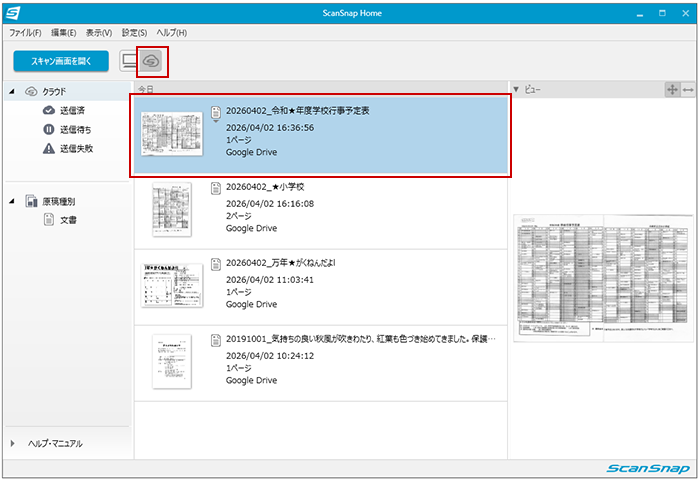
Task: Open dropdown arrow under 令和★年度学校行事予定表 document icon
Action: pyautogui.click(x=216, y=121)
